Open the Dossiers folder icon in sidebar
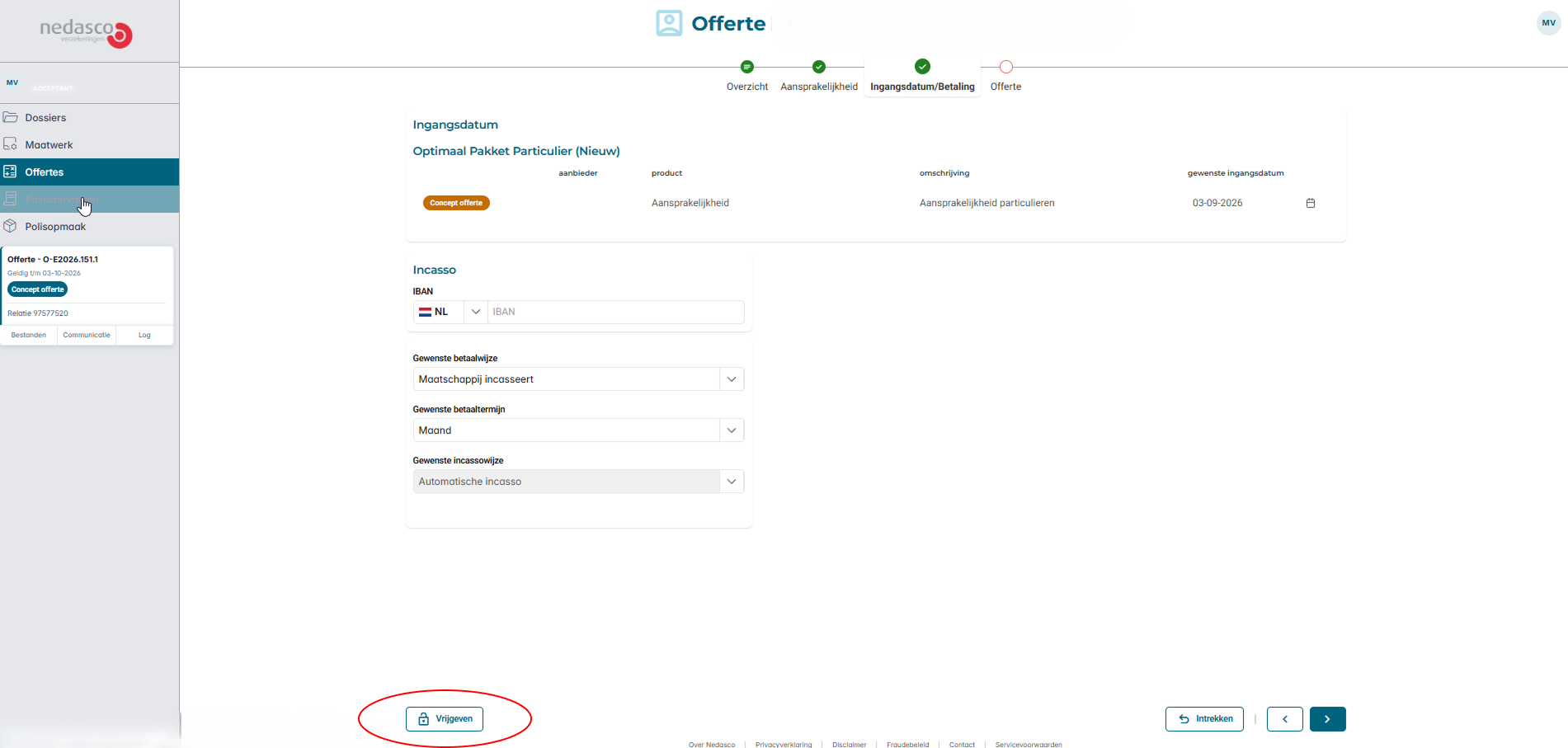This screenshot has height=748, width=1568. coord(11,117)
